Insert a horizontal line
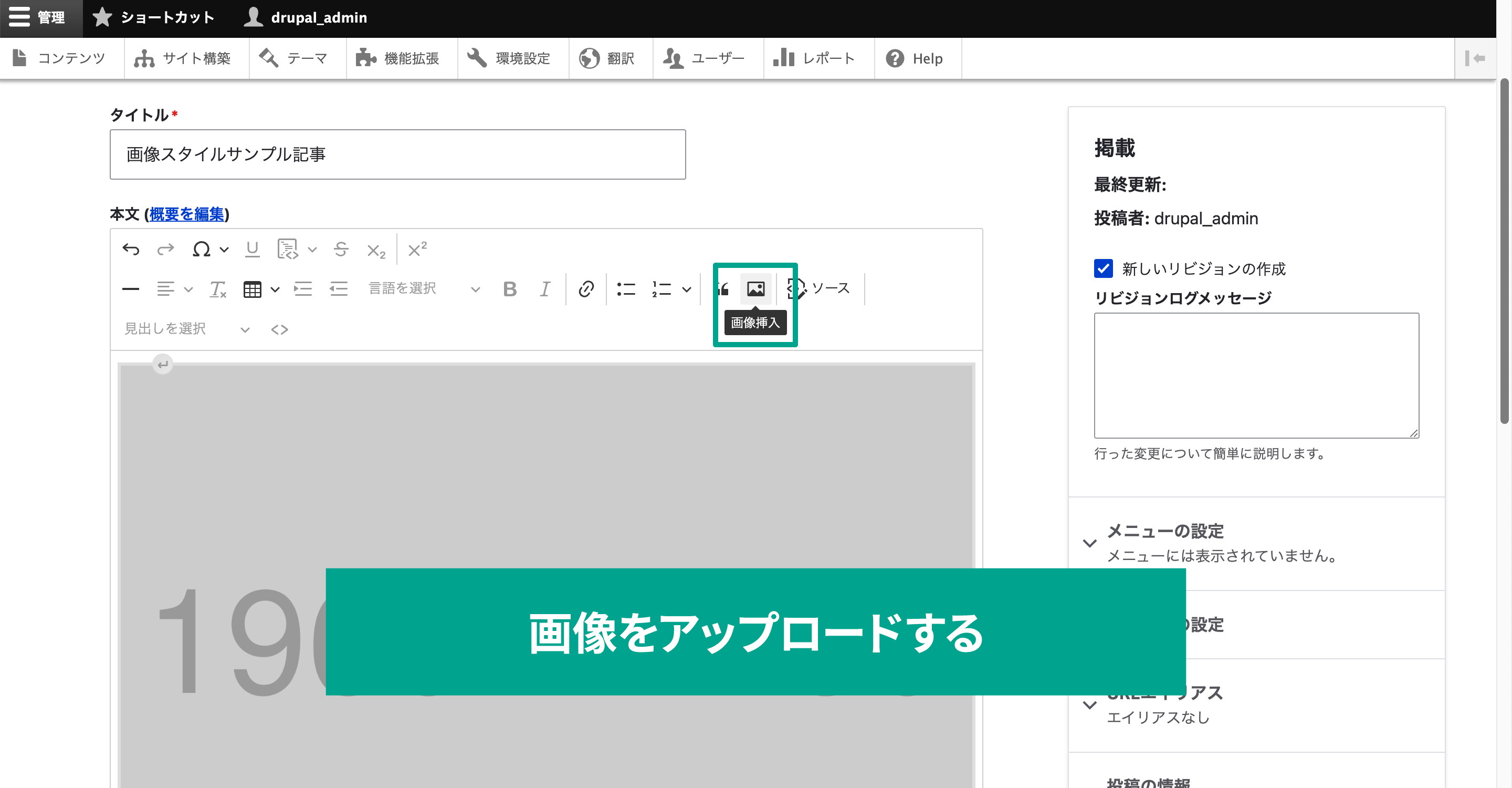1512x788 pixels. click(130, 289)
